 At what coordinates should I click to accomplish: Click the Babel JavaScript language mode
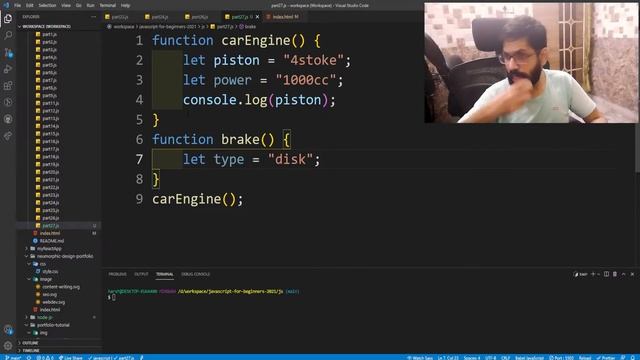click(529, 358)
